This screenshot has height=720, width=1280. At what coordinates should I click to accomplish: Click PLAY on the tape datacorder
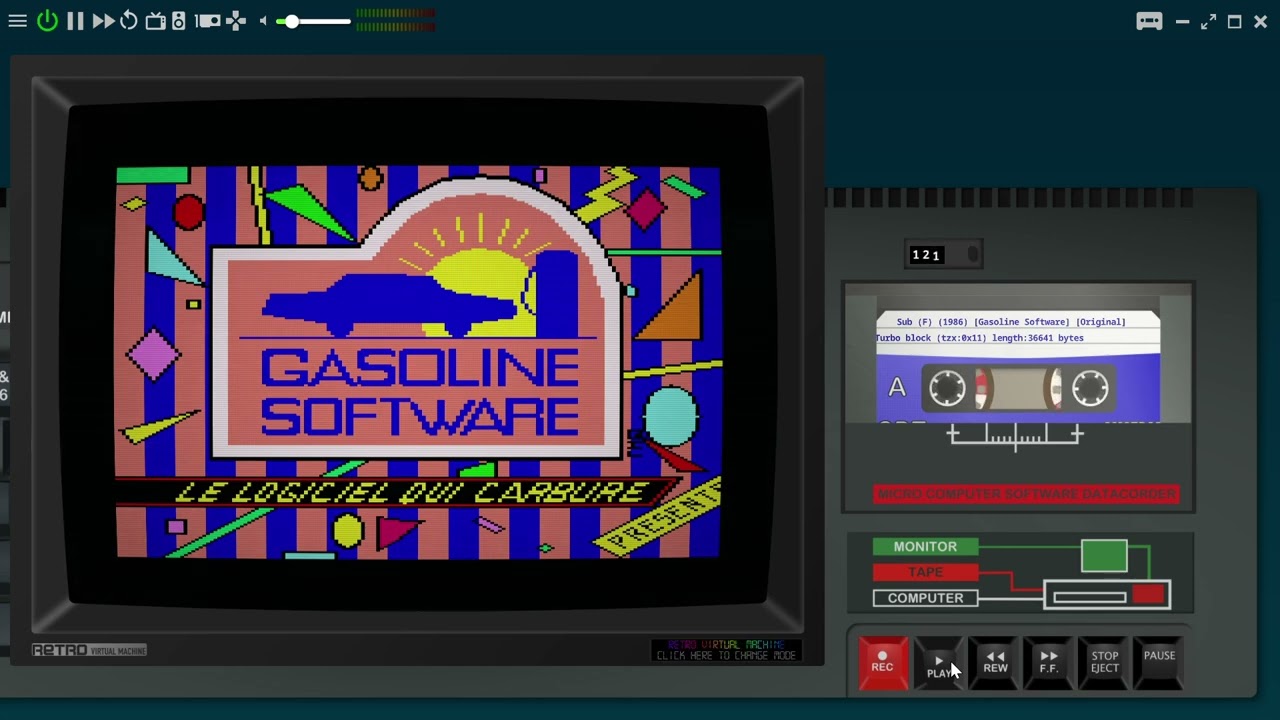[x=939, y=665]
